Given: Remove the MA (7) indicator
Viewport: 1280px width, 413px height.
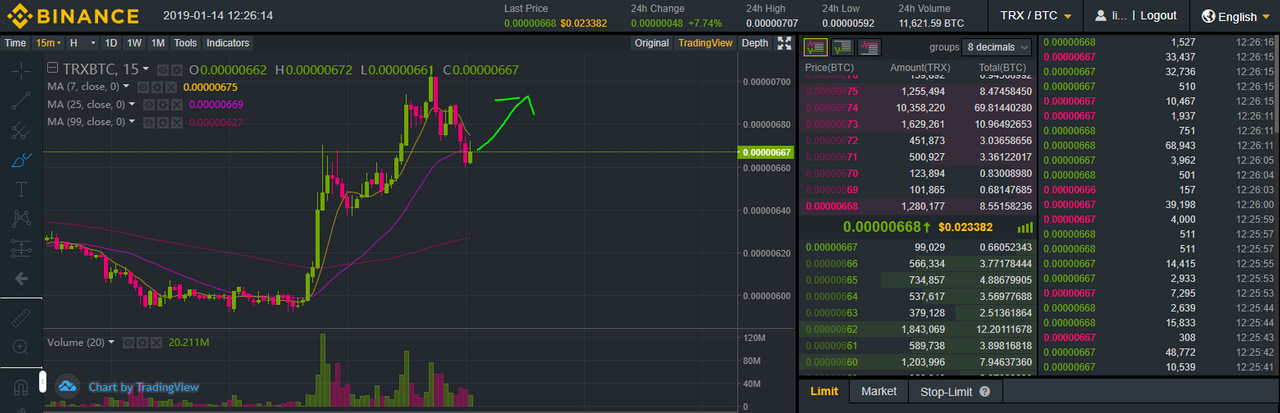Looking at the screenshot, I should 170,87.
